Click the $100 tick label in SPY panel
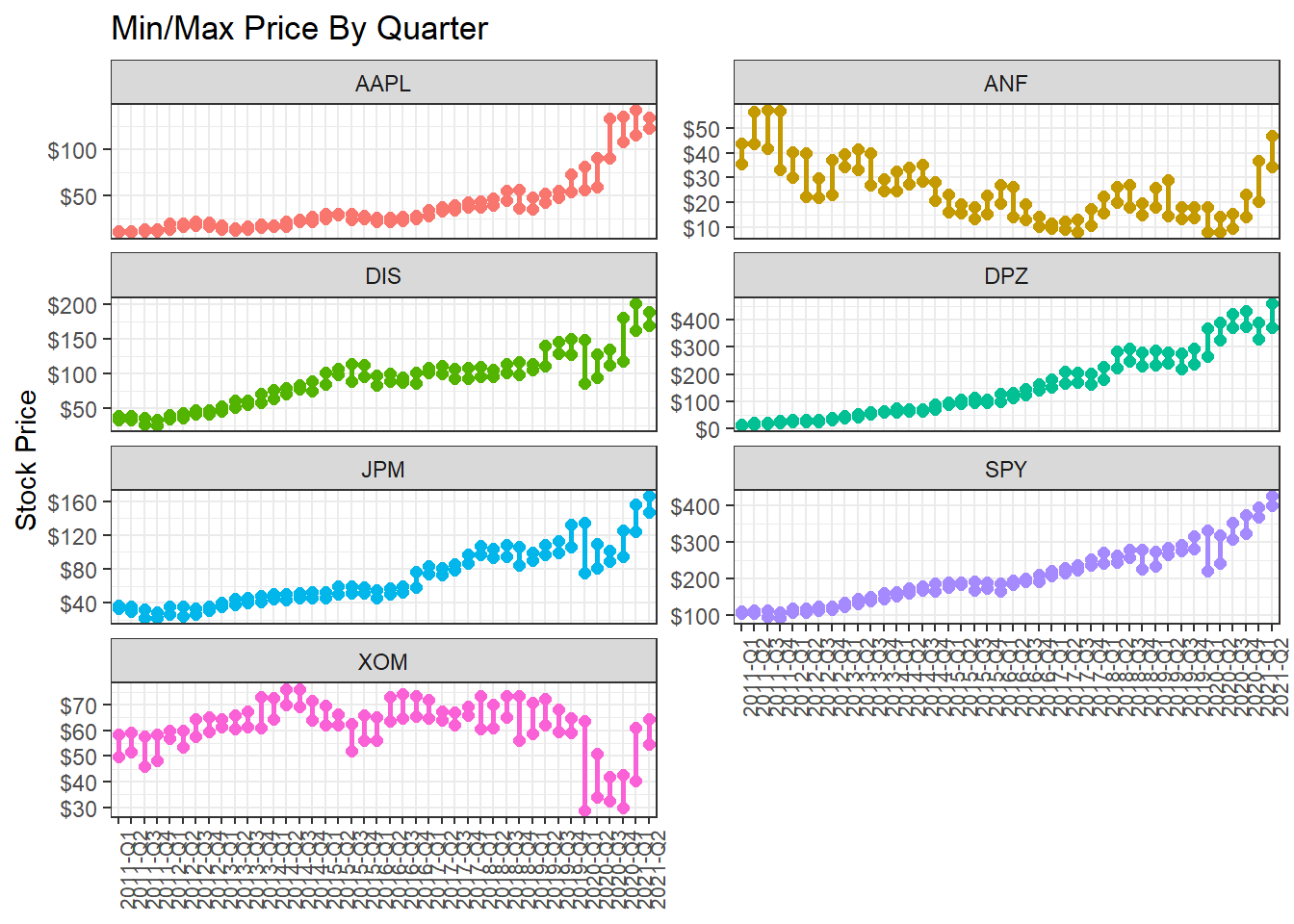Image resolution: width=1294 pixels, height=924 pixels. coord(695,616)
